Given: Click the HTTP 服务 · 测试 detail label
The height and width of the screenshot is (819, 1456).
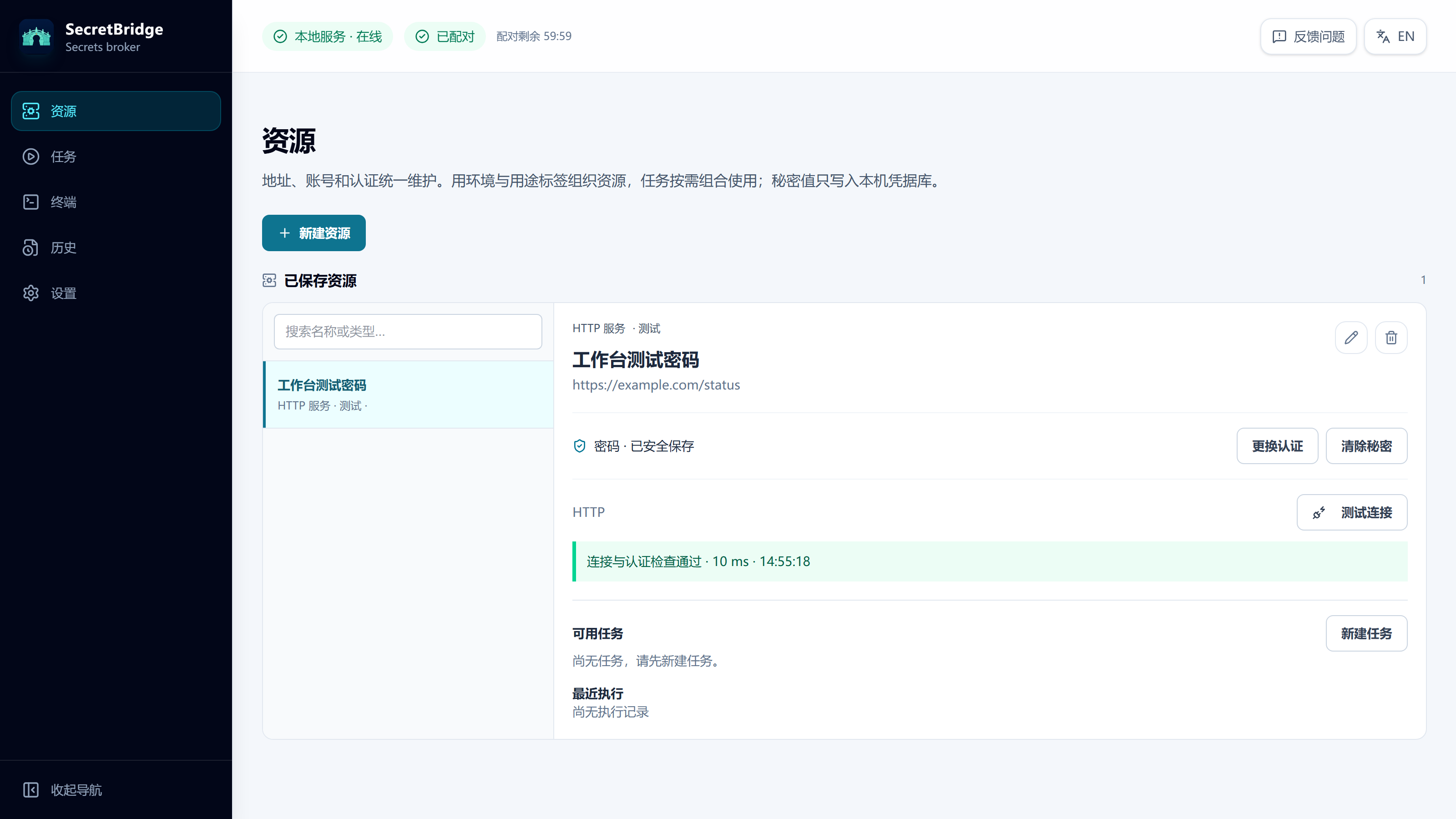Looking at the screenshot, I should pos(616,329).
